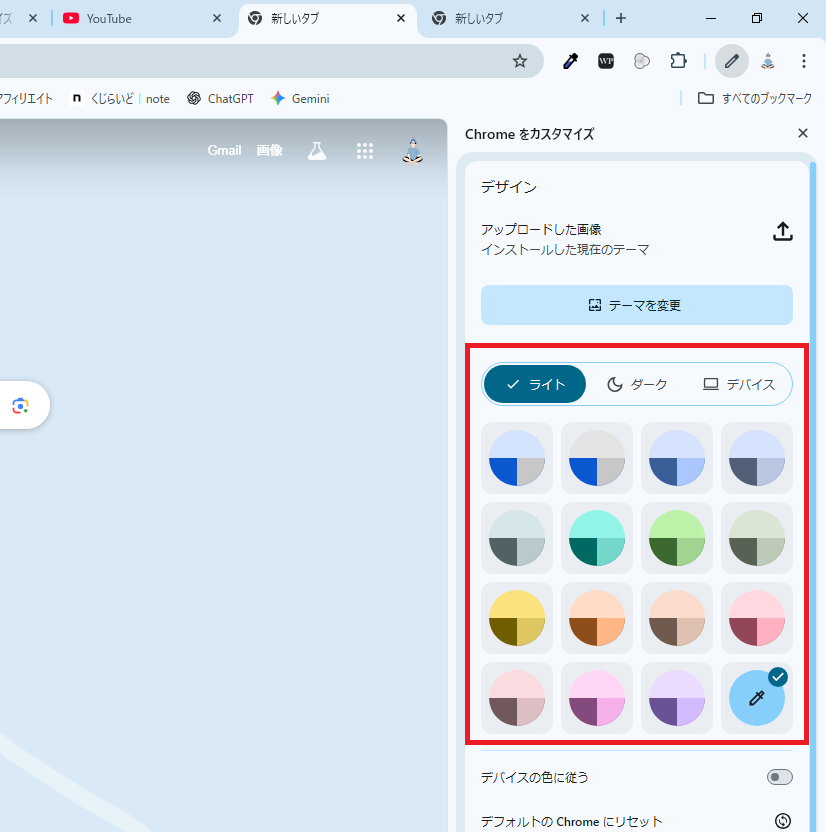Click the WP extension icon
Screen dimensions: 826x832
tap(606, 61)
